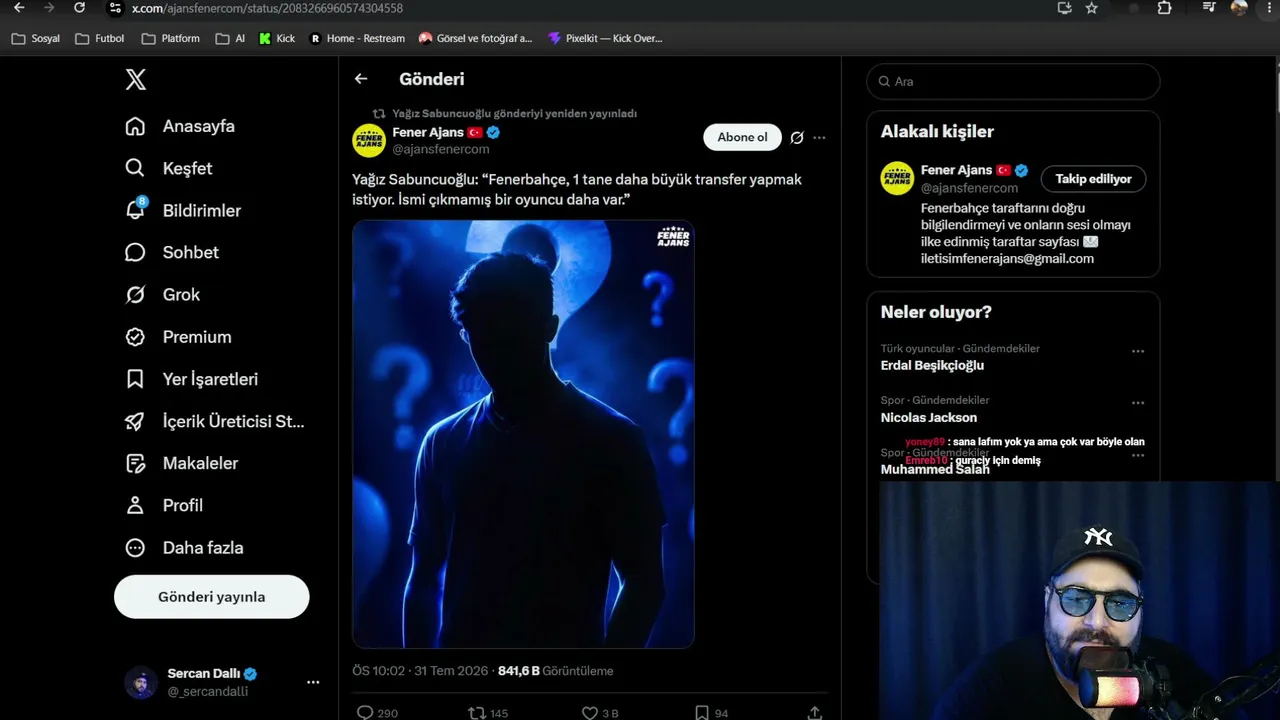The height and width of the screenshot is (720, 1280).
Task: Click the browser forward arrow
Action: click(49, 8)
